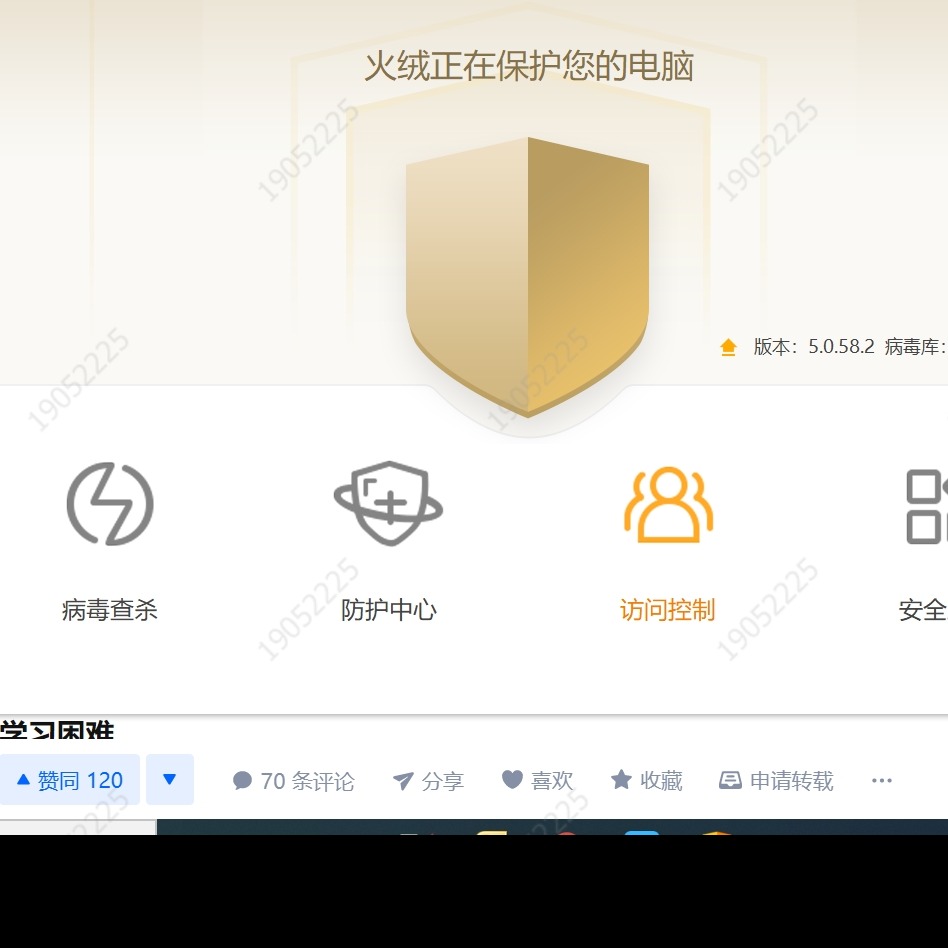Select the 防护中心 label
Screen dimensions: 948x948
[388, 610]
